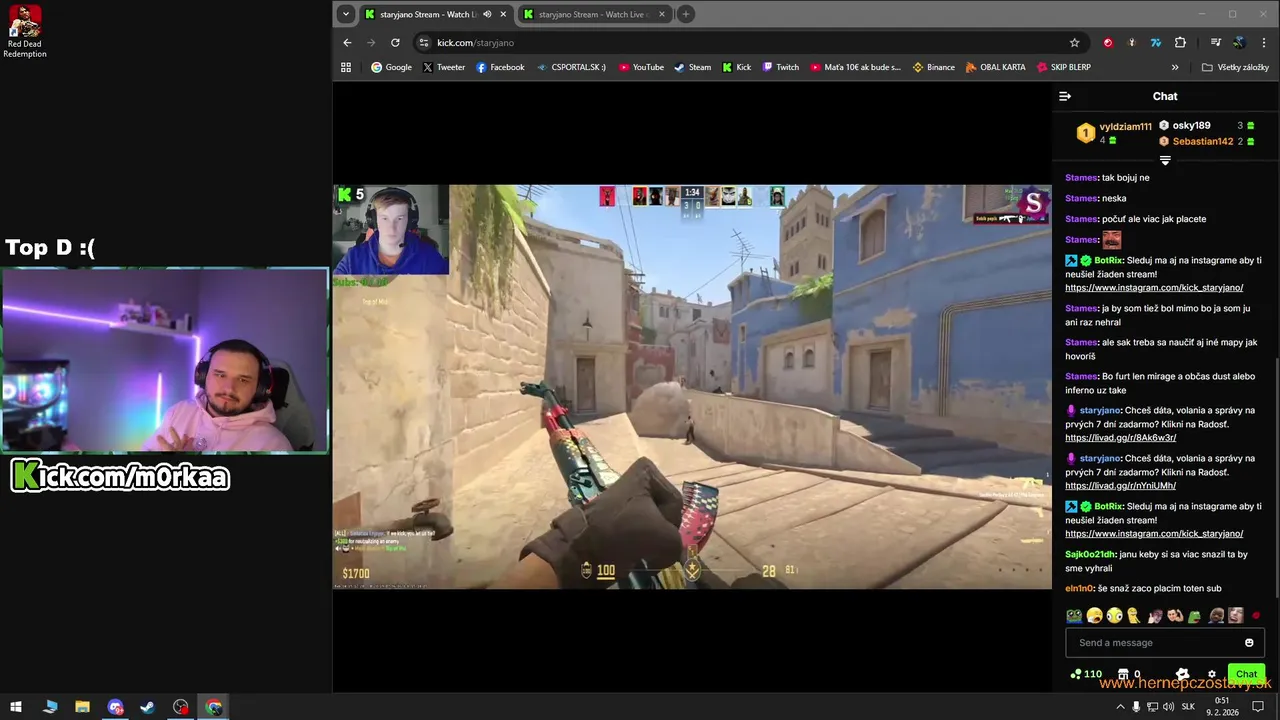Open the YouTube bookmark
Viewport: 1280px width, 720px height.
(641, 67)
